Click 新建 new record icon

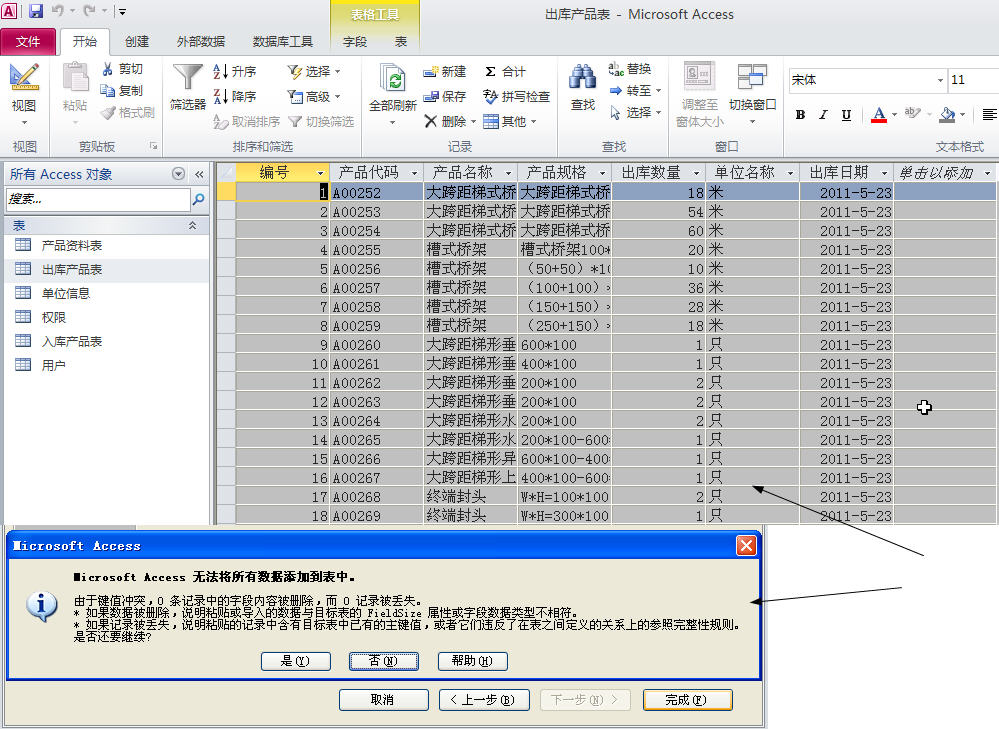click(x=430, y=71)
